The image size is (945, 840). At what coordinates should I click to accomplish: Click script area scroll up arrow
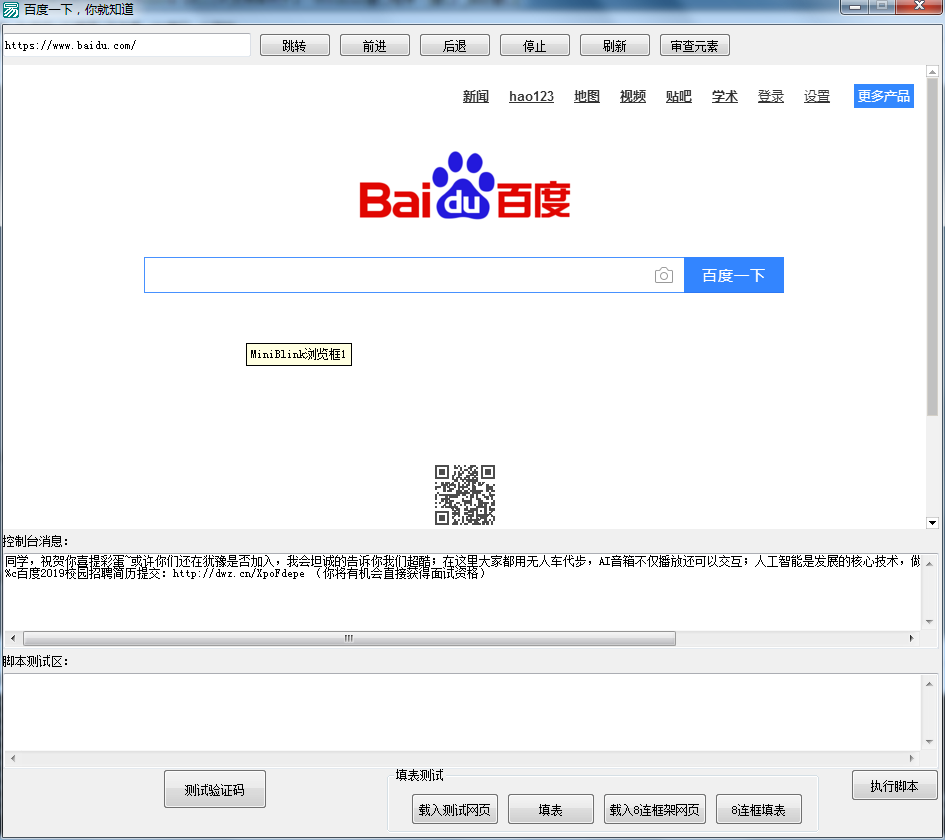929,684
